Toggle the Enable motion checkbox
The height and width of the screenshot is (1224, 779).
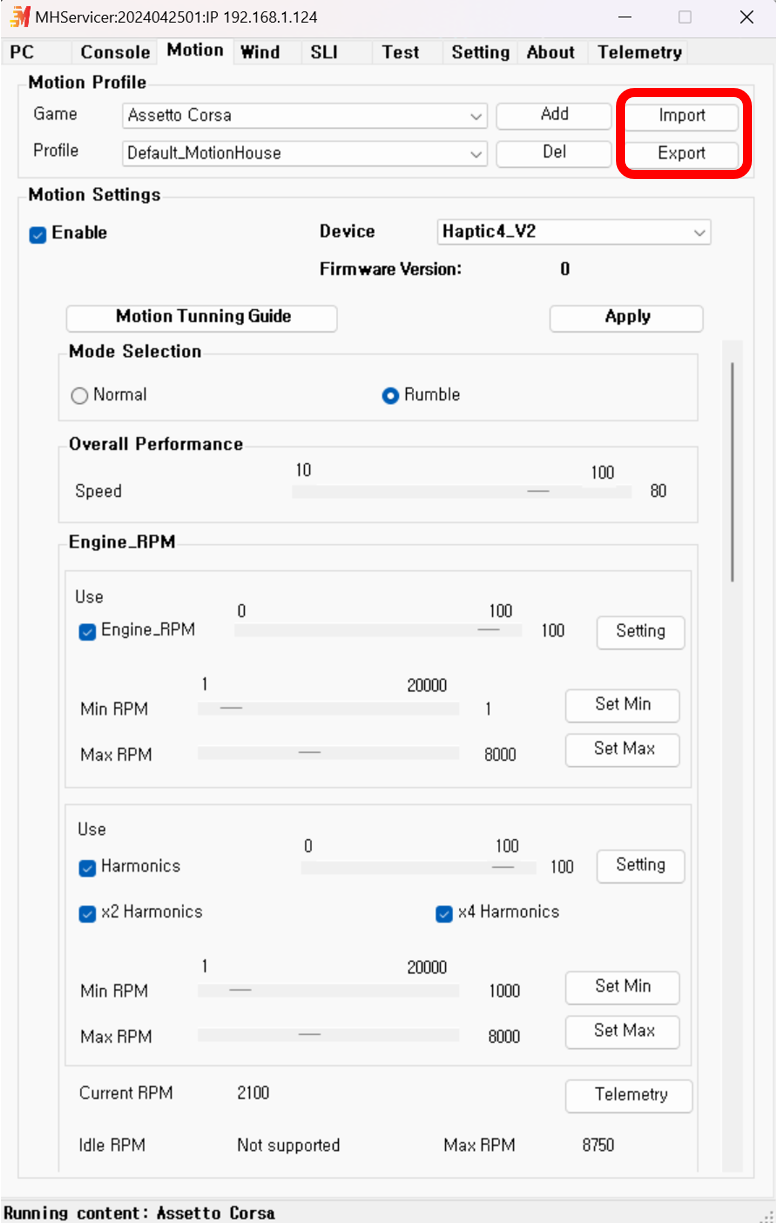38,234
